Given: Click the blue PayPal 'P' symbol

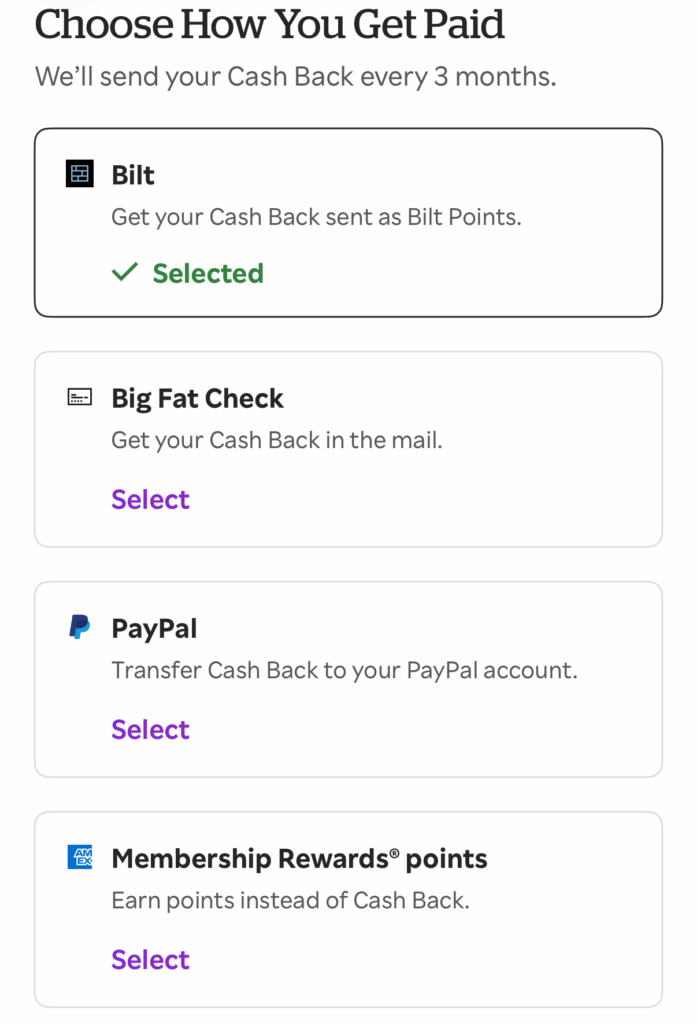Looking at the screenshot, I should click(x=78, y=627).
